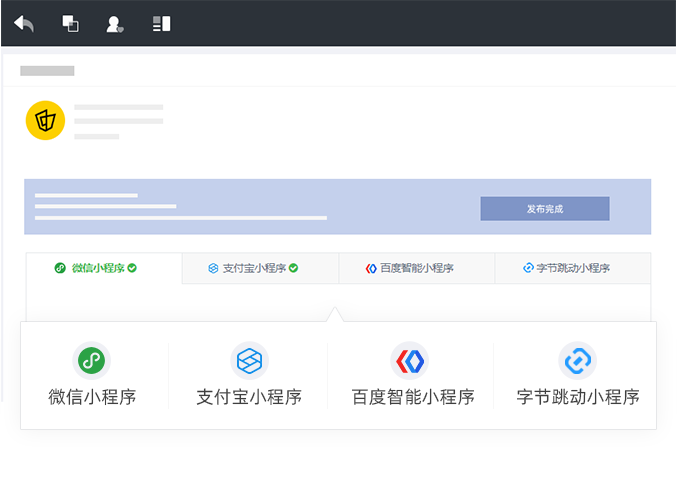Click the large 字节跳动小程序 icon
This screenshot has width=677, height=487.
(577, 359)
